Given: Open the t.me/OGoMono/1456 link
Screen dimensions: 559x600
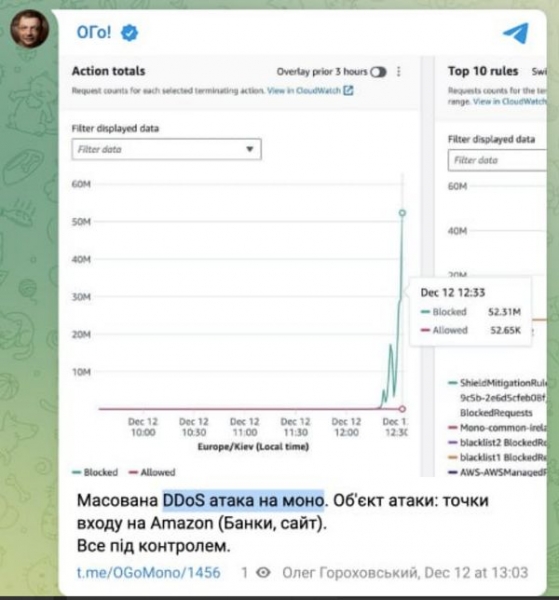Looking at the screenshot, I should (148, 572).
